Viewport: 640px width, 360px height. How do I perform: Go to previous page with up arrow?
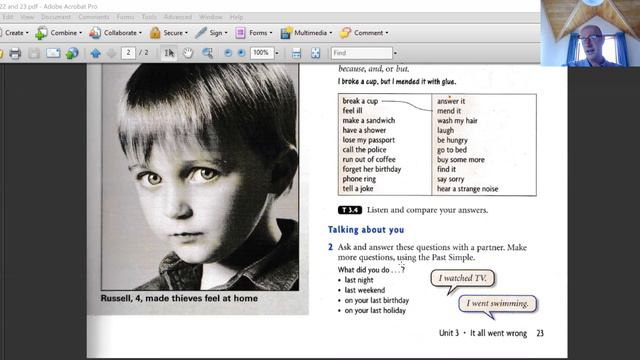pyautogui.click(x=96, y=53)
